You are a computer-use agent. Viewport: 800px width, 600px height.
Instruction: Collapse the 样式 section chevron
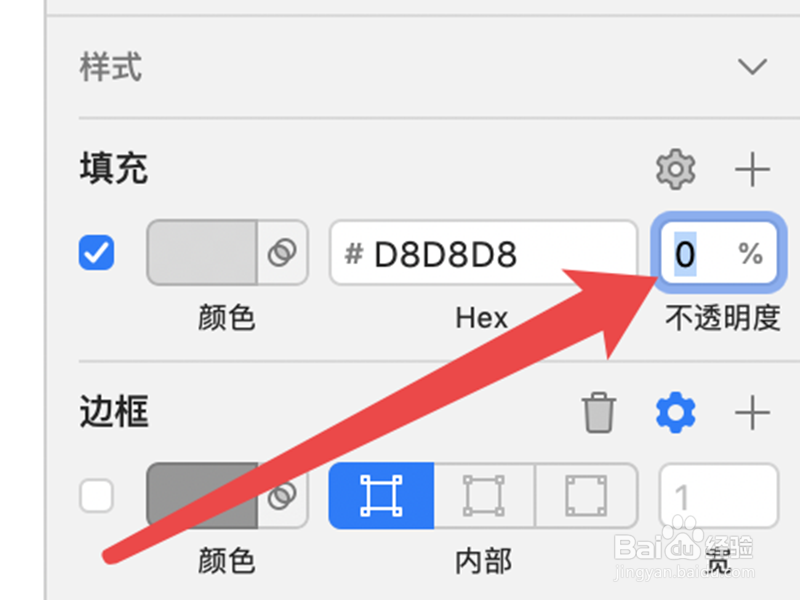(752, 66)
